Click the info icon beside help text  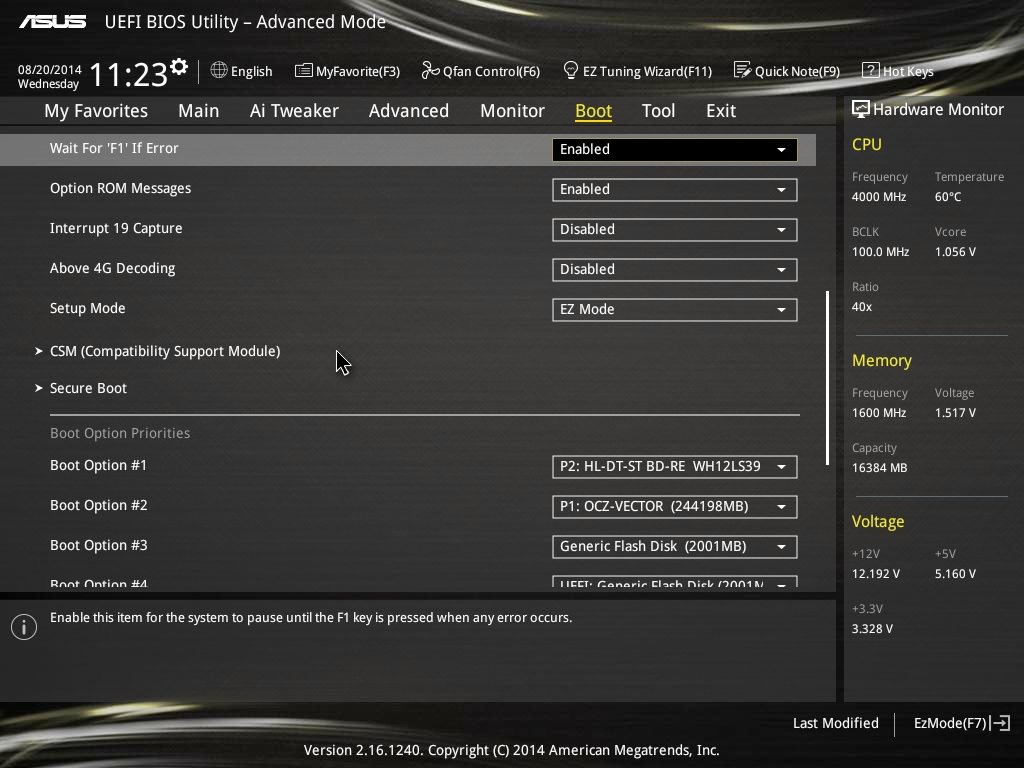pos(24,627)
